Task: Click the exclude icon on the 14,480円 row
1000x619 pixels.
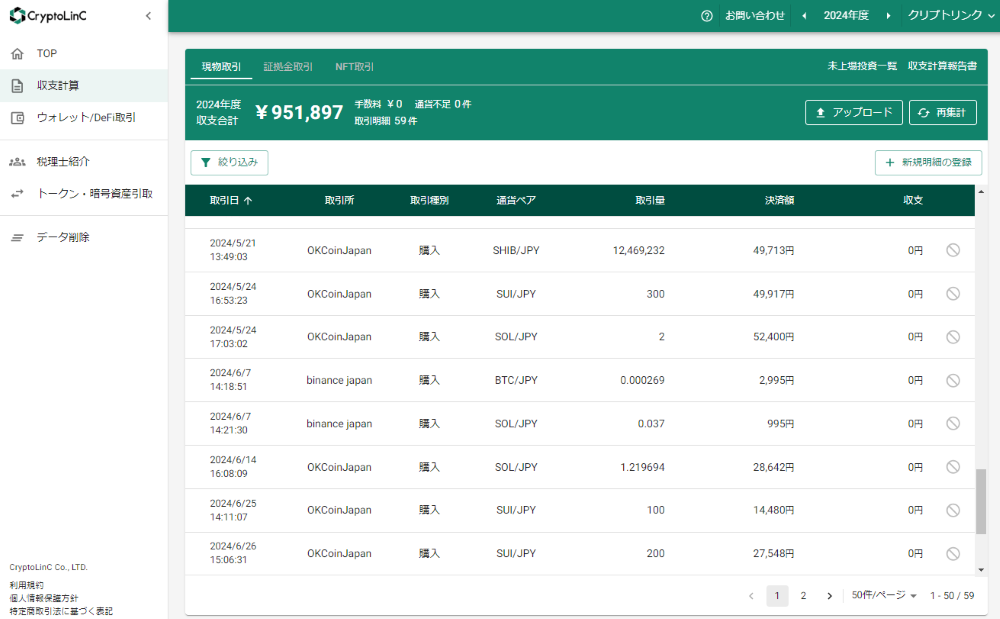Action: (x=953, y=510)
